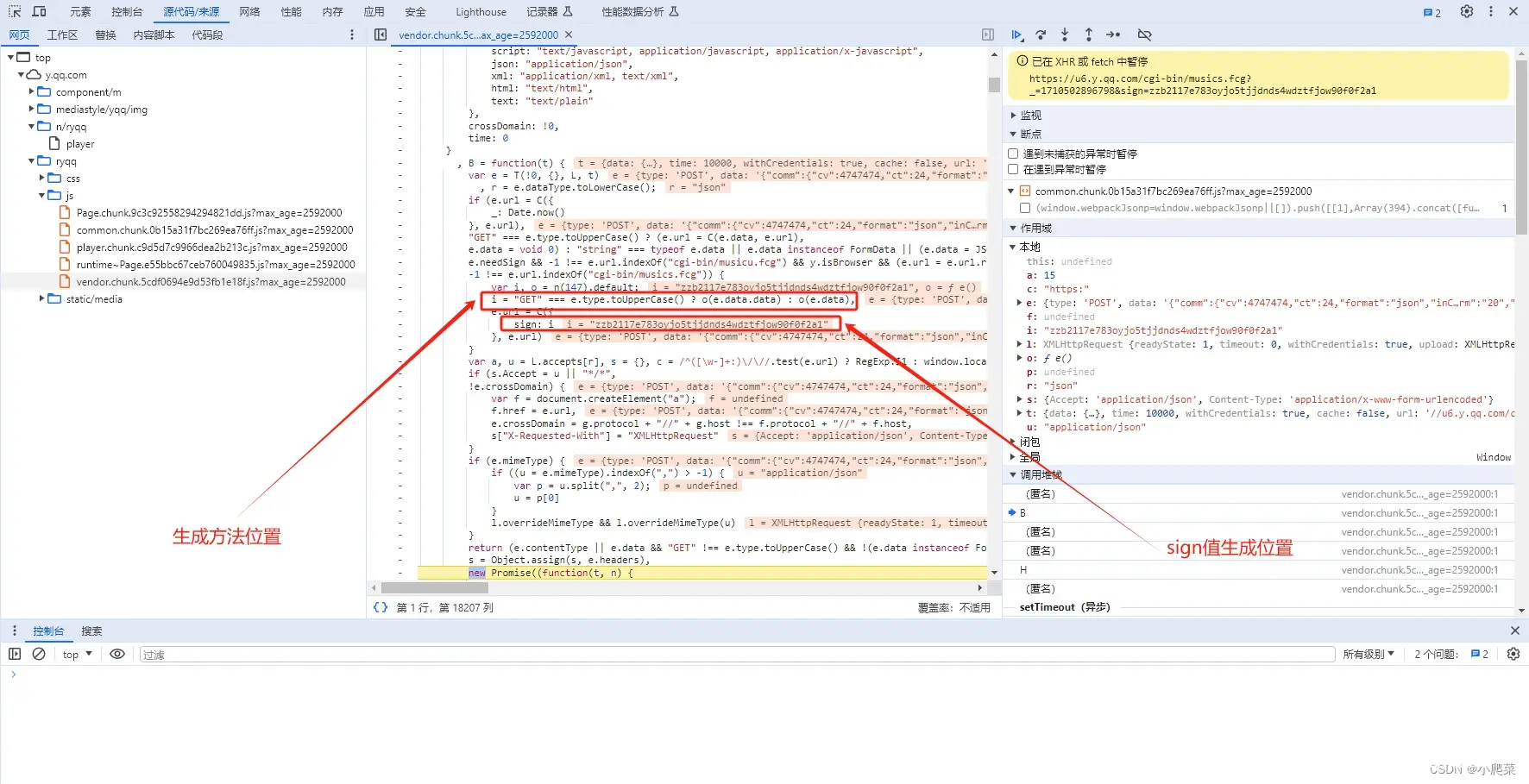Viewport: 1529px width, 784px height.
Task: Open the 所有级别 log level dropdown
Action: 1369,654
